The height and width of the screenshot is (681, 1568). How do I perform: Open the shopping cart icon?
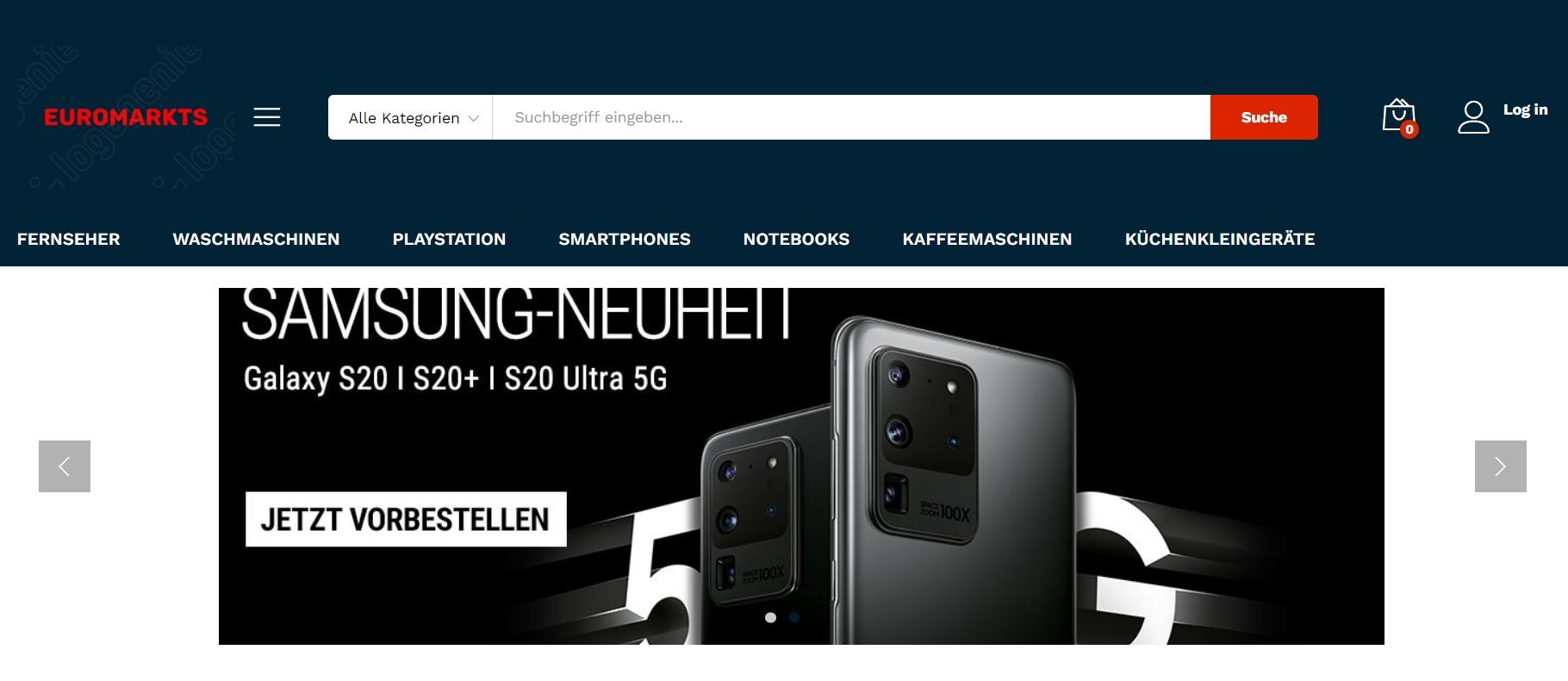tap(1399, 117)
